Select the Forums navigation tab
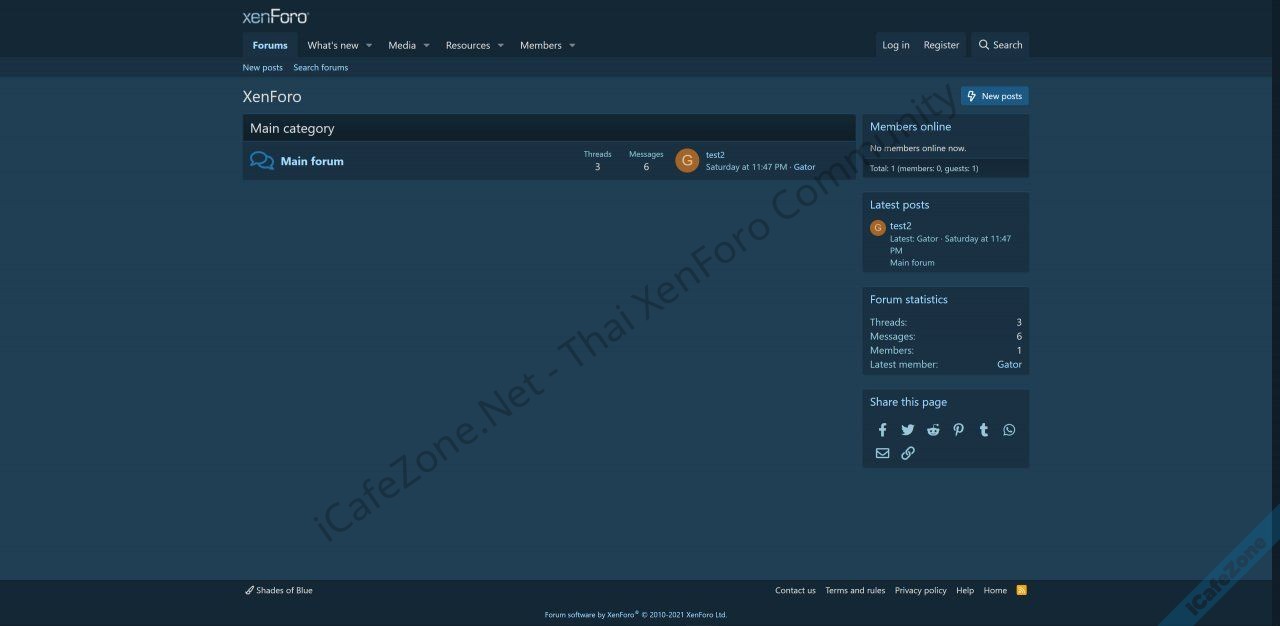1280x626 pixels. [270, 45]
